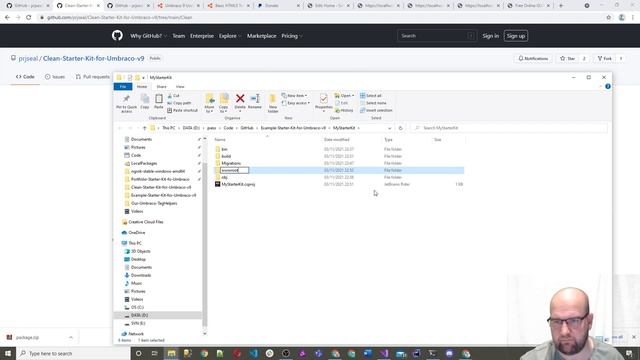Open the Explore dropdown on GitHub
640x360 pixels.
[230, 36]
